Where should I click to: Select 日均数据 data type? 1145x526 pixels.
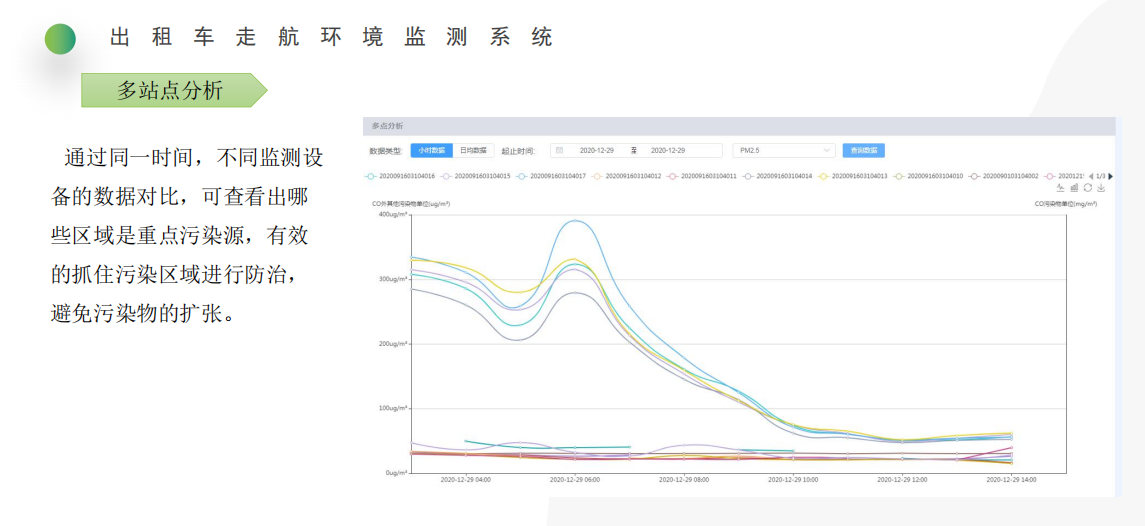[473, 150]
